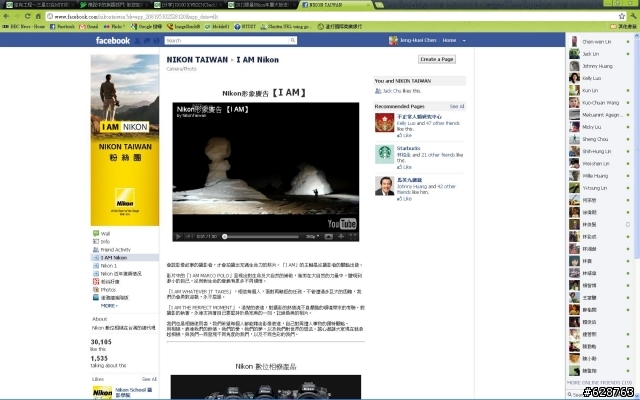The width and height of the screenshot is (640, 400).
Task: Bookmark this page with the star icon
Action: [622, 16]
